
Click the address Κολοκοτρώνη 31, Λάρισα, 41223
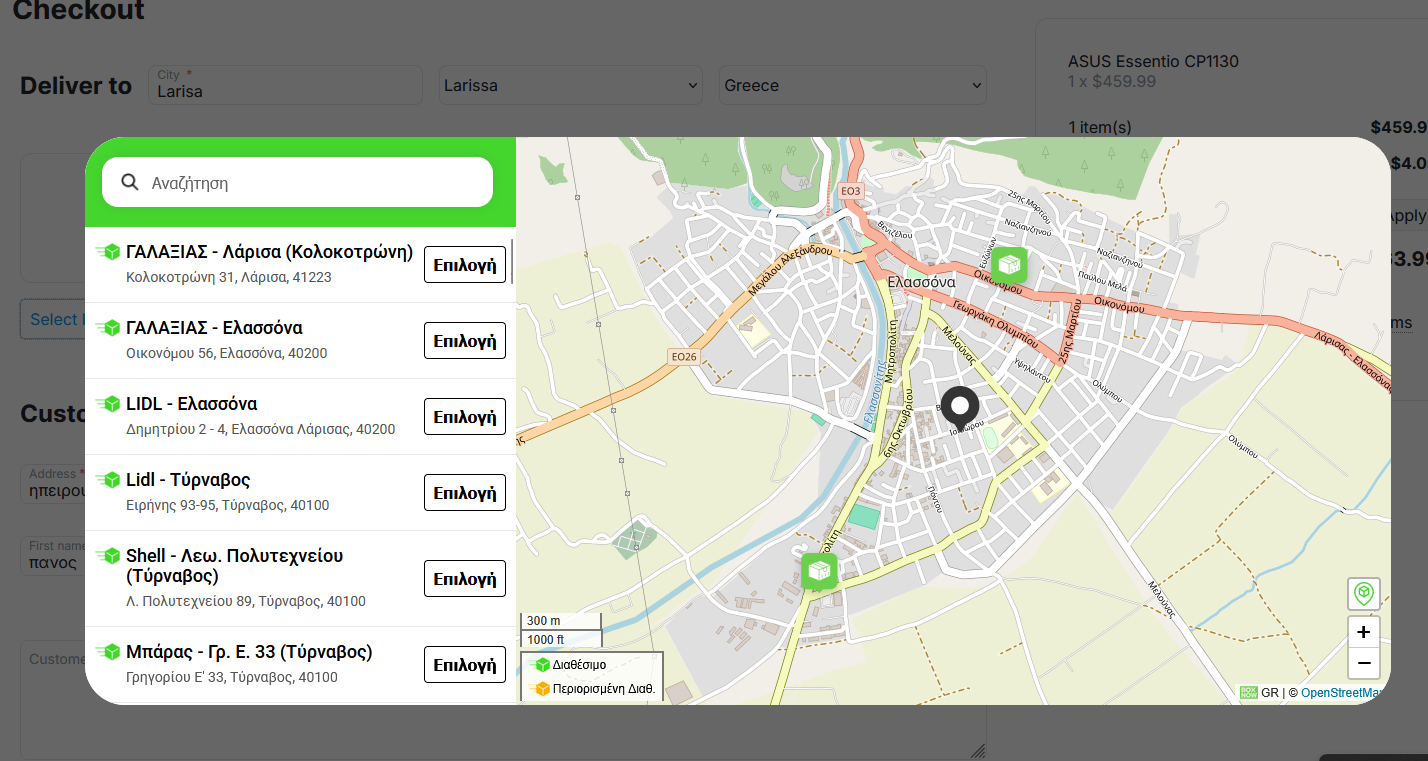(x=229, y=277)
